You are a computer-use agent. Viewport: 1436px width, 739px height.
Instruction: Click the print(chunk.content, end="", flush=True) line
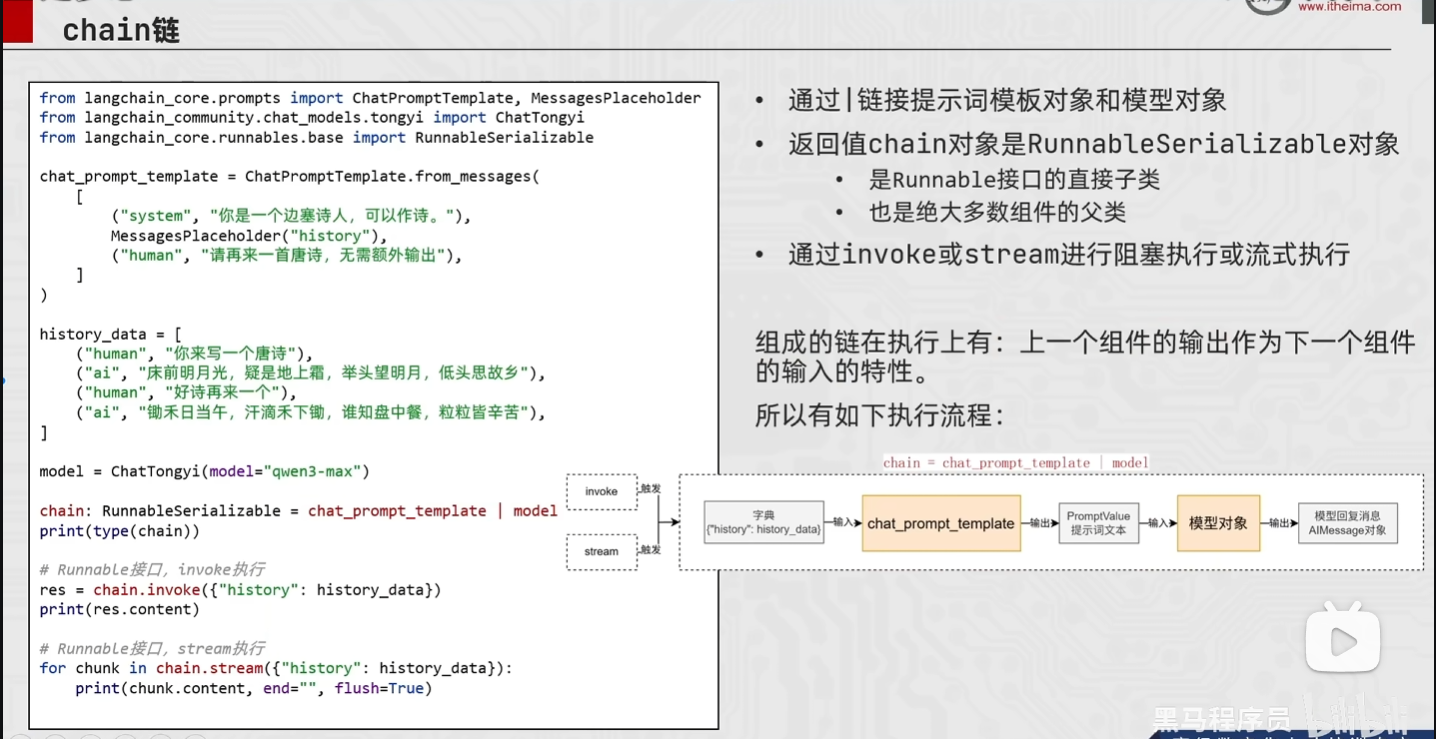[x=253, y=688]
